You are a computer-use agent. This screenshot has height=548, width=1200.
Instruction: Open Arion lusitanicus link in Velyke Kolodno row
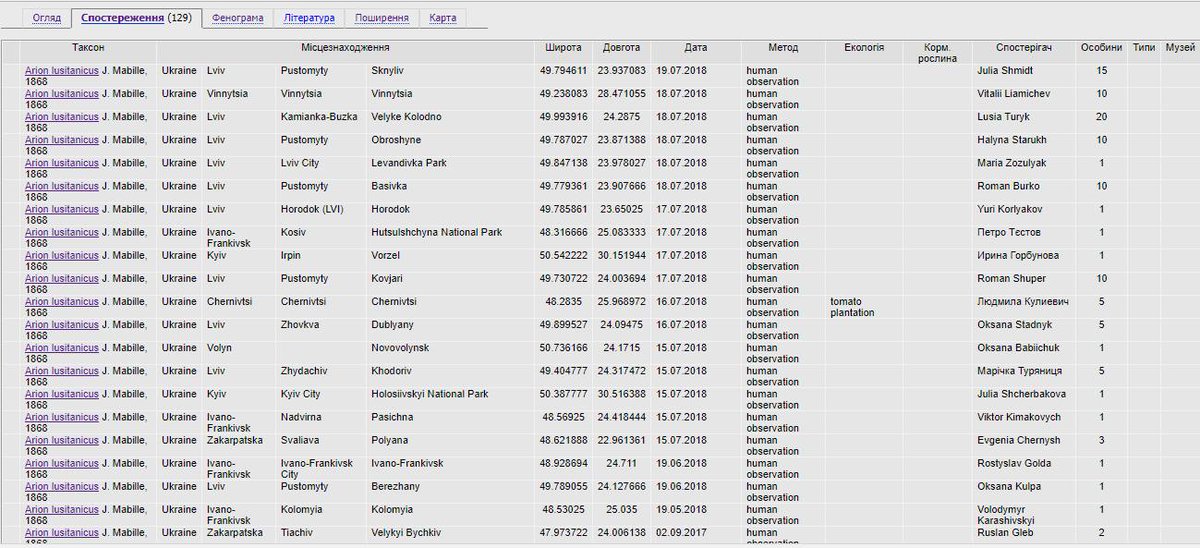[x=62, y=116]
